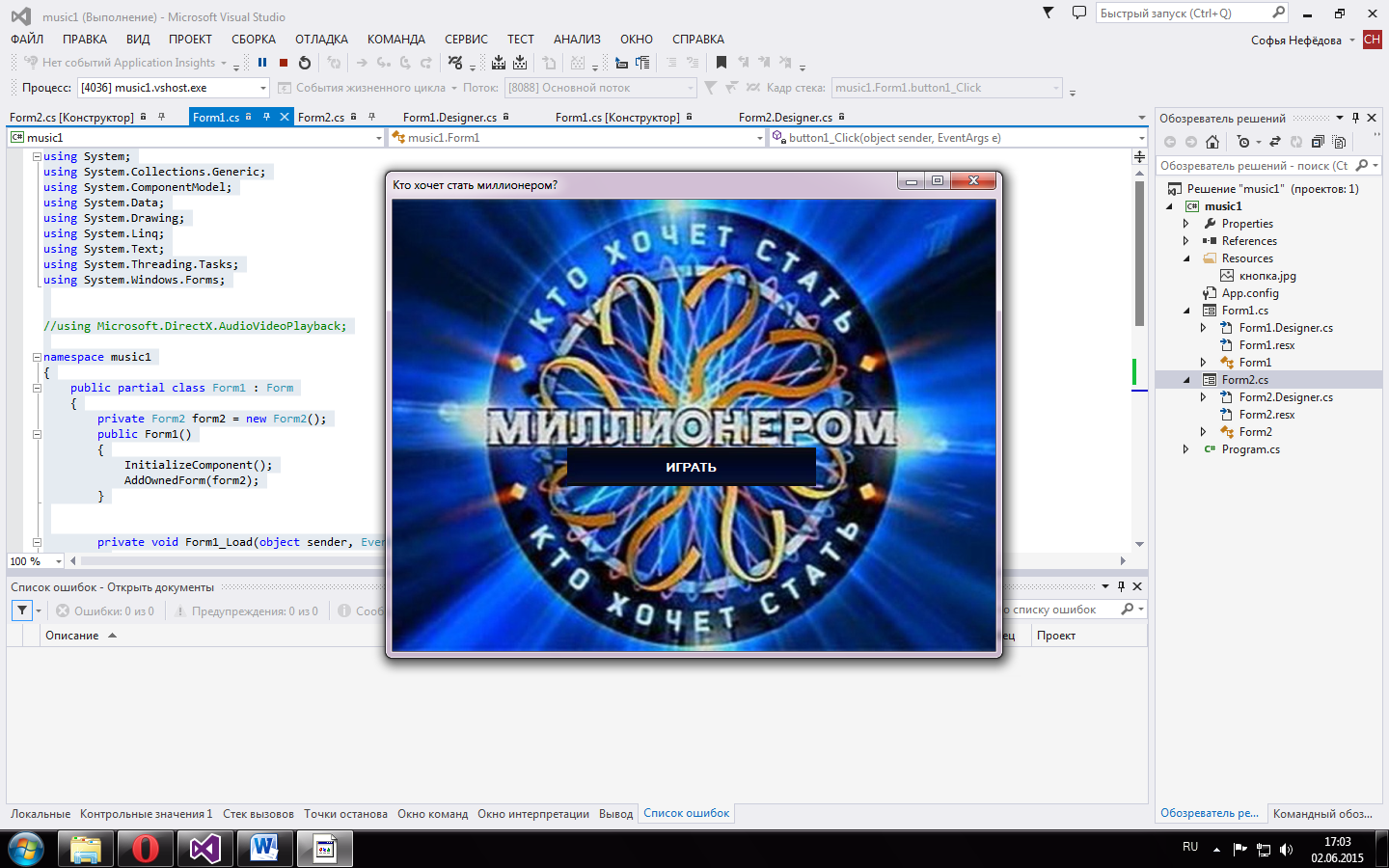Toggle the Warnings 0 of 0 filter
The height and width of the screenshot is (868, 1389).
(x=247, y=610)
